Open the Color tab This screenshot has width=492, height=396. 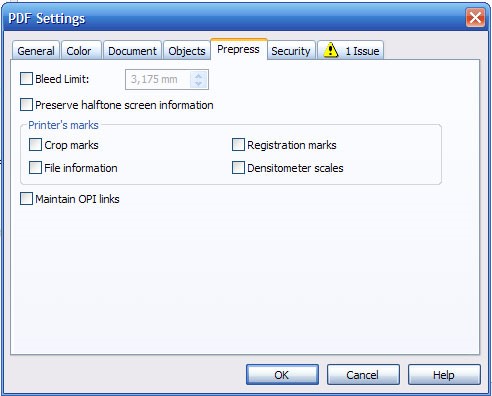point(79,51)
